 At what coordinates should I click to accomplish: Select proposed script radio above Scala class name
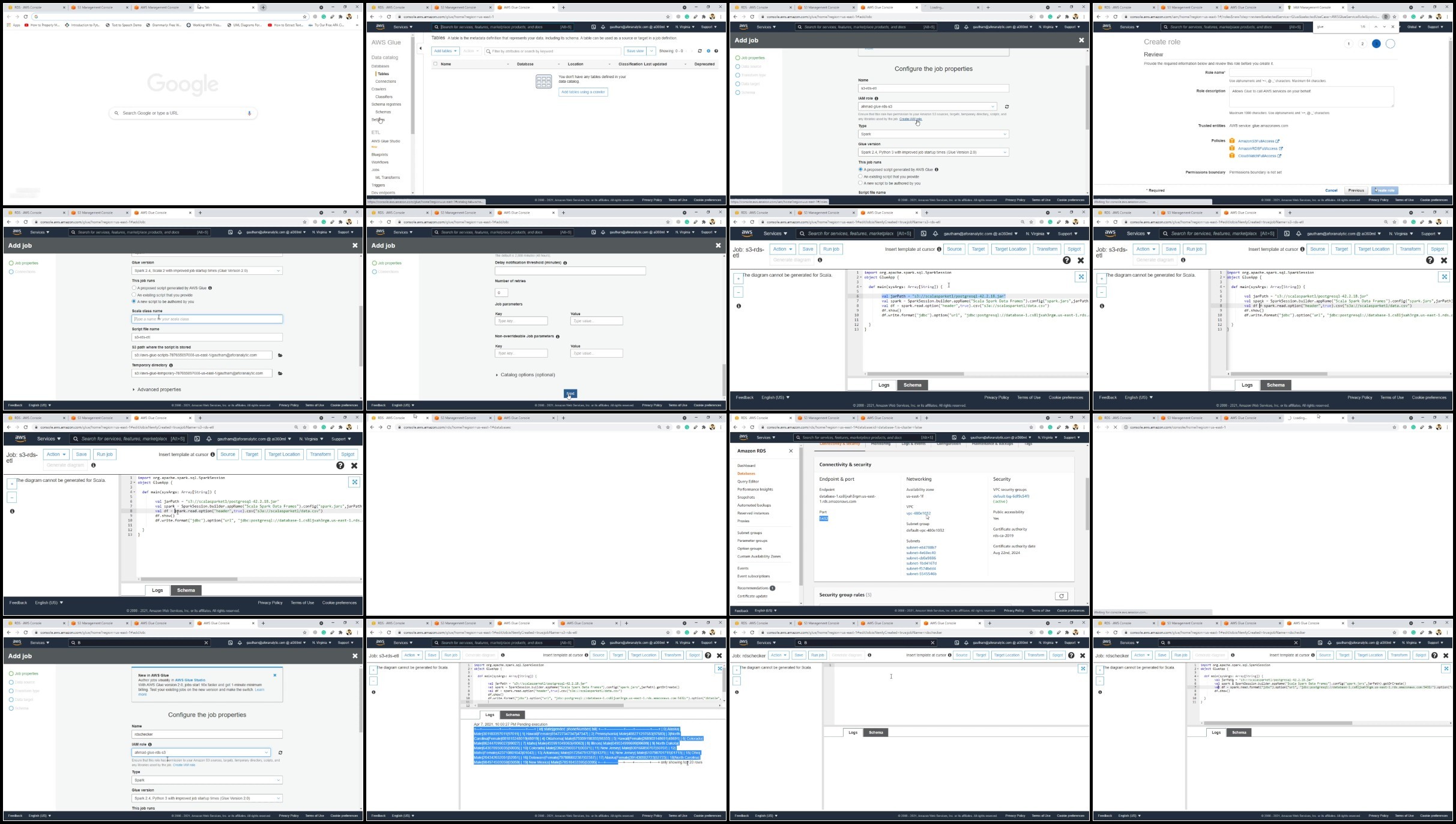(134, 288)
